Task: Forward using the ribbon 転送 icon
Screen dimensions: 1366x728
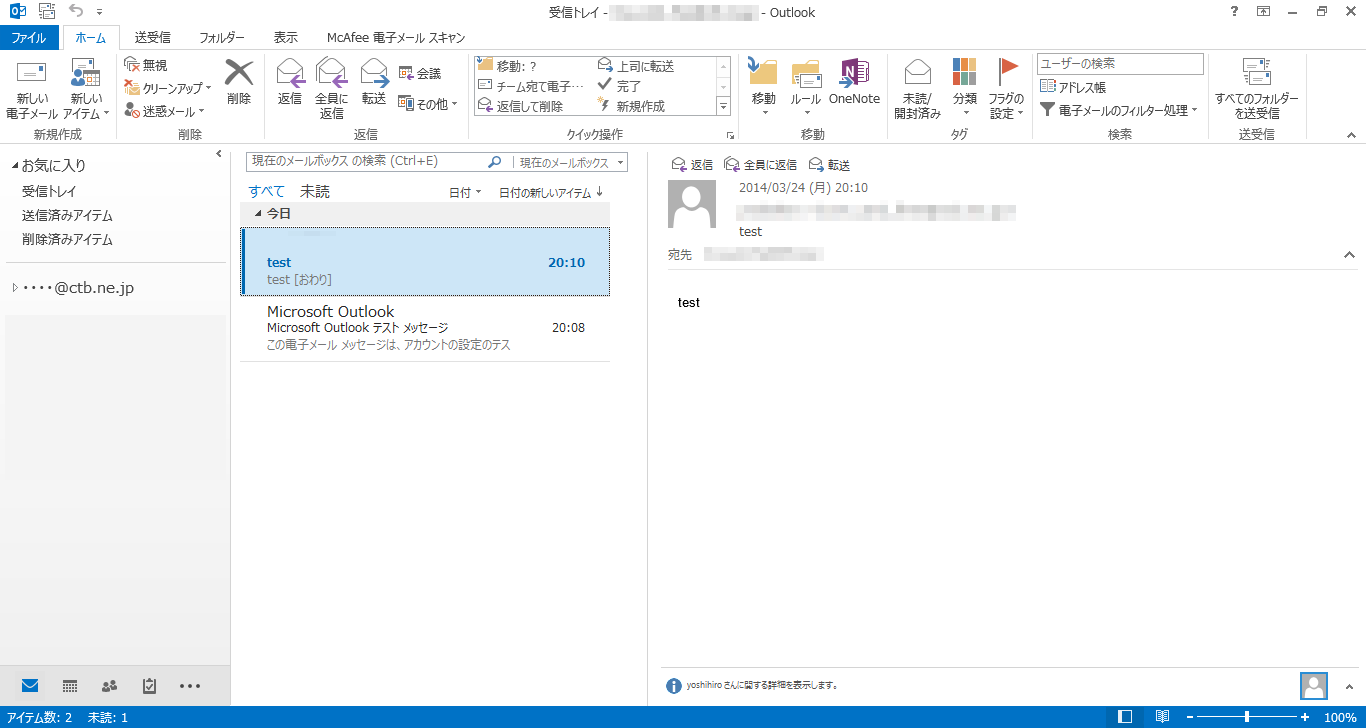Action: click(374, 82)
